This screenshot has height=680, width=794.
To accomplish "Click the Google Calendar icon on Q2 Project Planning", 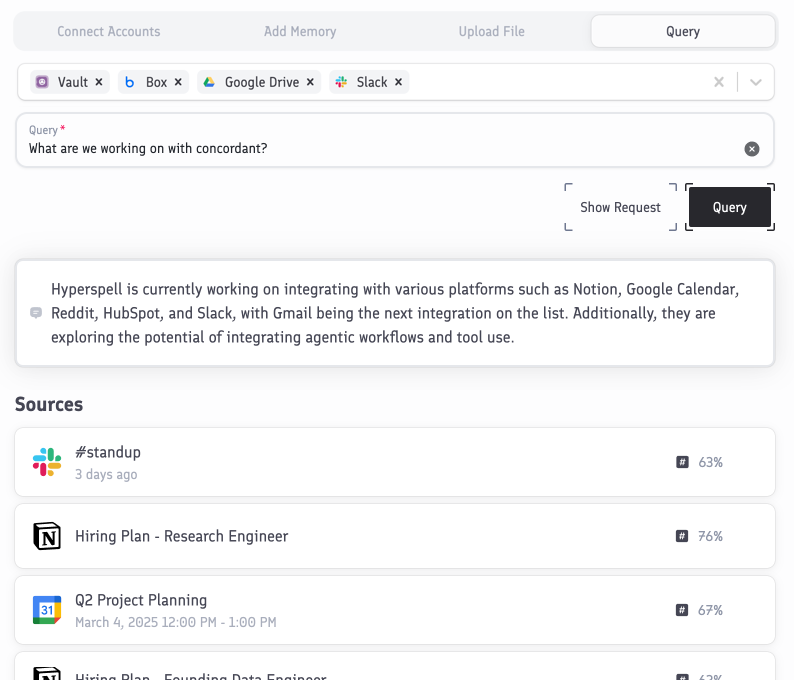I will pos(47,610).
